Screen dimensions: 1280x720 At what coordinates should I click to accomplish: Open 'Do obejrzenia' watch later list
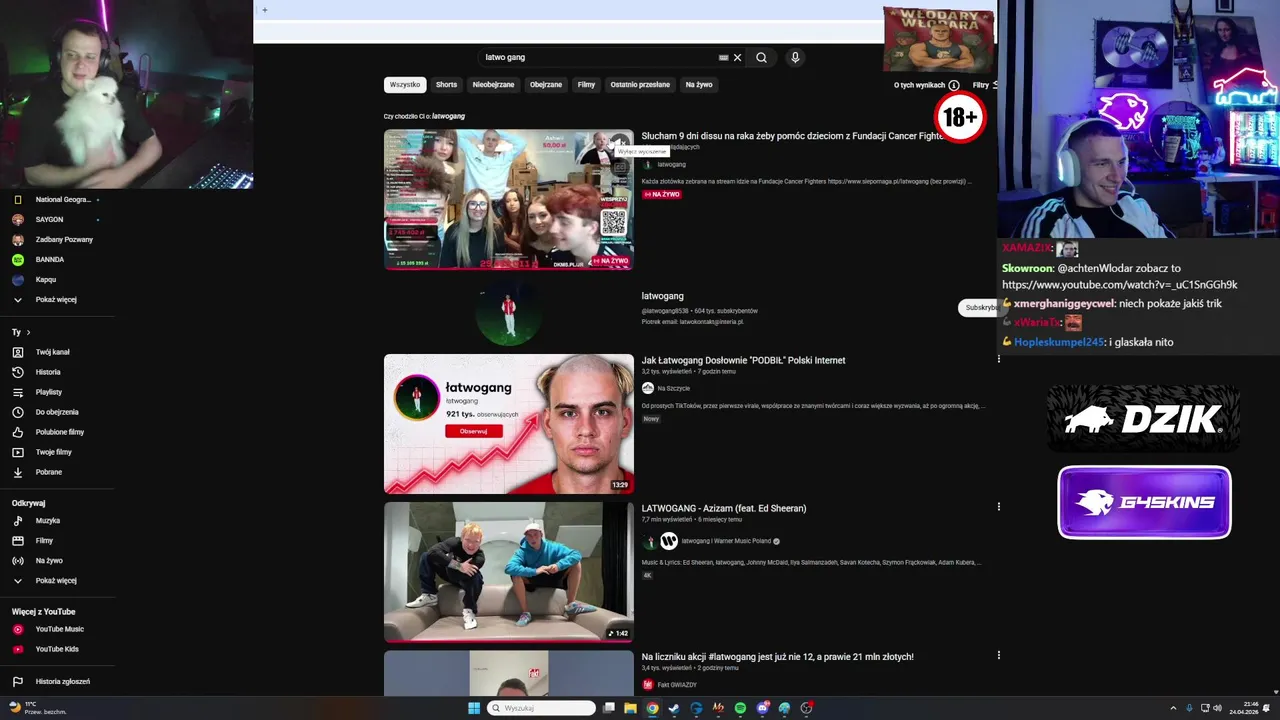point(57,412)
